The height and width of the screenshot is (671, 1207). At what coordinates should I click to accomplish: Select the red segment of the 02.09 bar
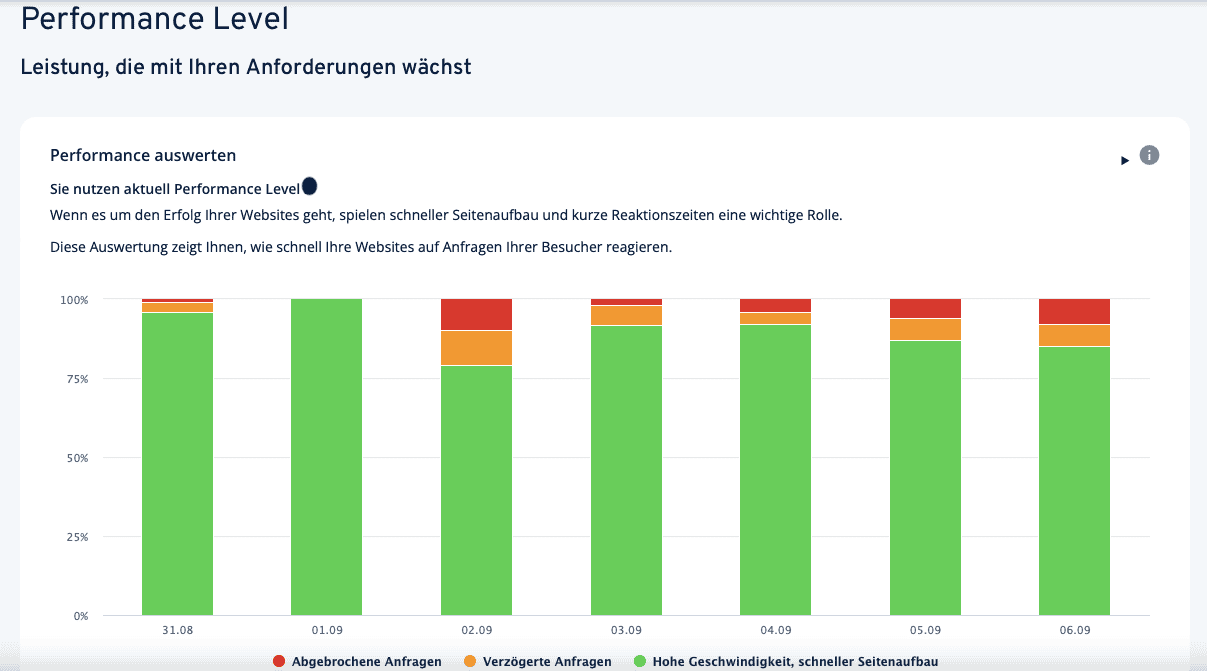(476, 314)
